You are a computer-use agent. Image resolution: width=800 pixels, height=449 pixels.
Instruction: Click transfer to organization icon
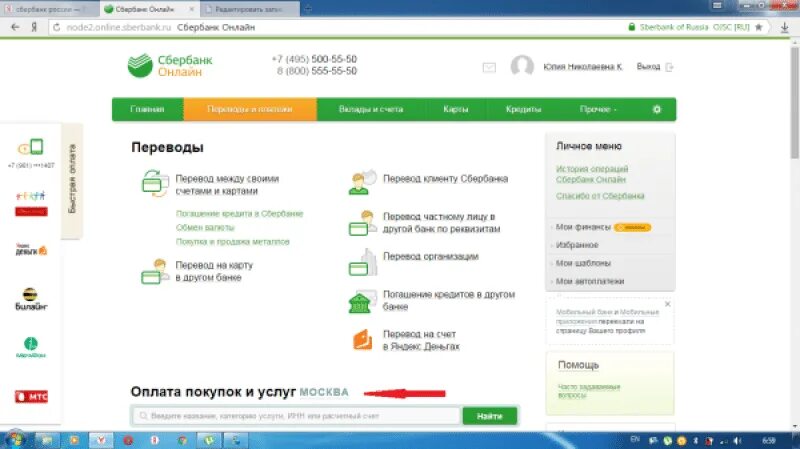click(x=362, y=262)
